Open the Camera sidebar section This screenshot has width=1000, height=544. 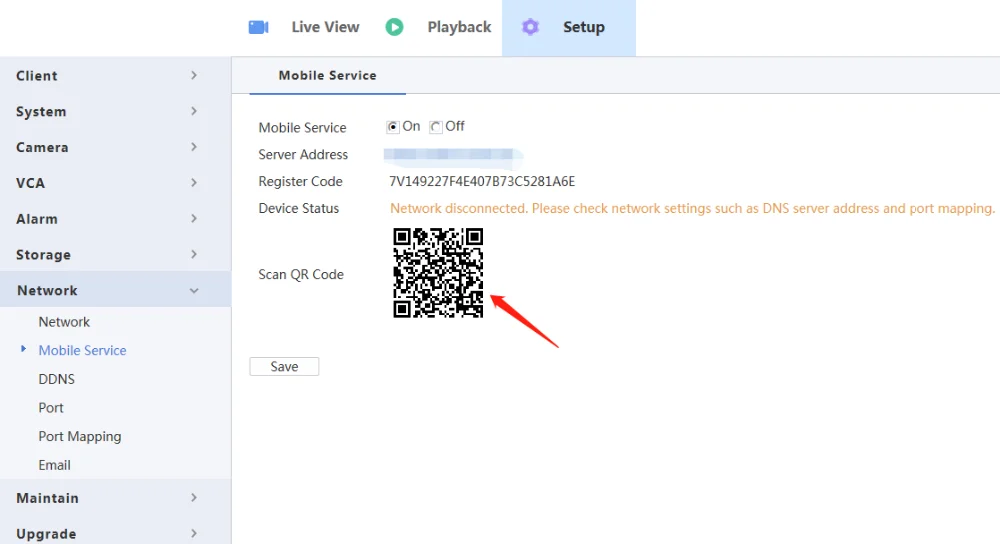coord(115,147)
